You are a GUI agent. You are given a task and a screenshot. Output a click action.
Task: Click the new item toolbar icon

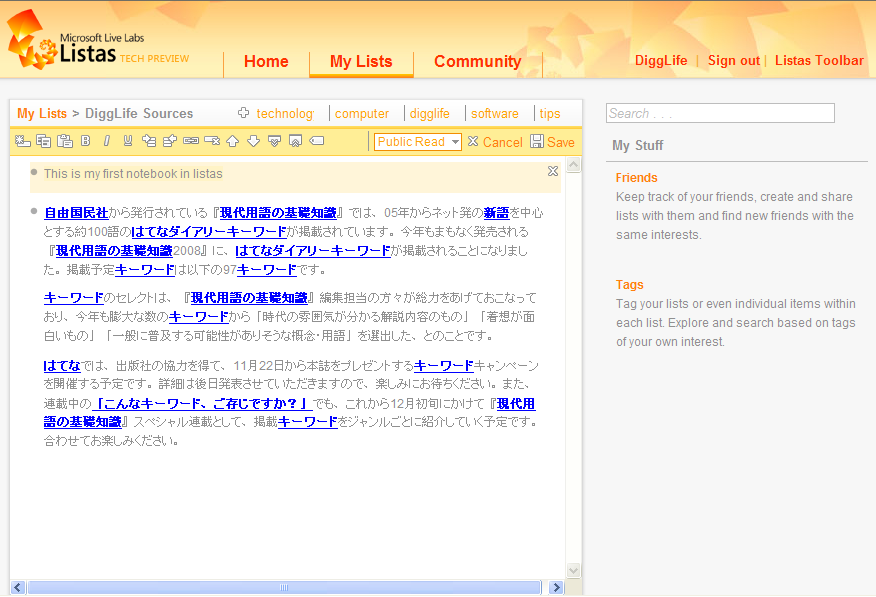22,141
